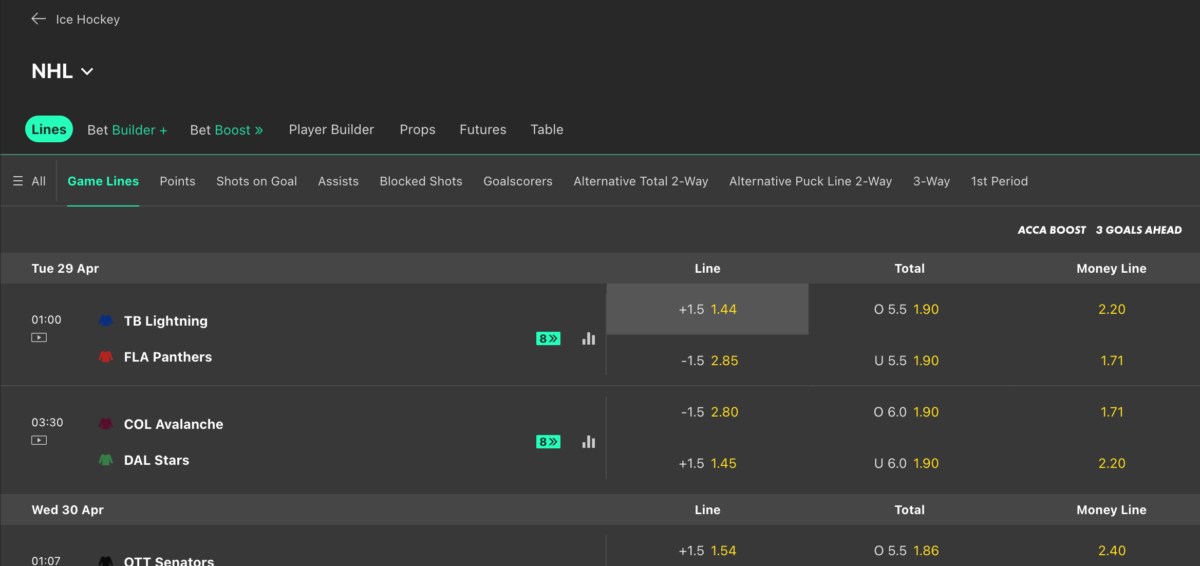
Task: Click the Tue 29 Apr date header
Action: 65,268
